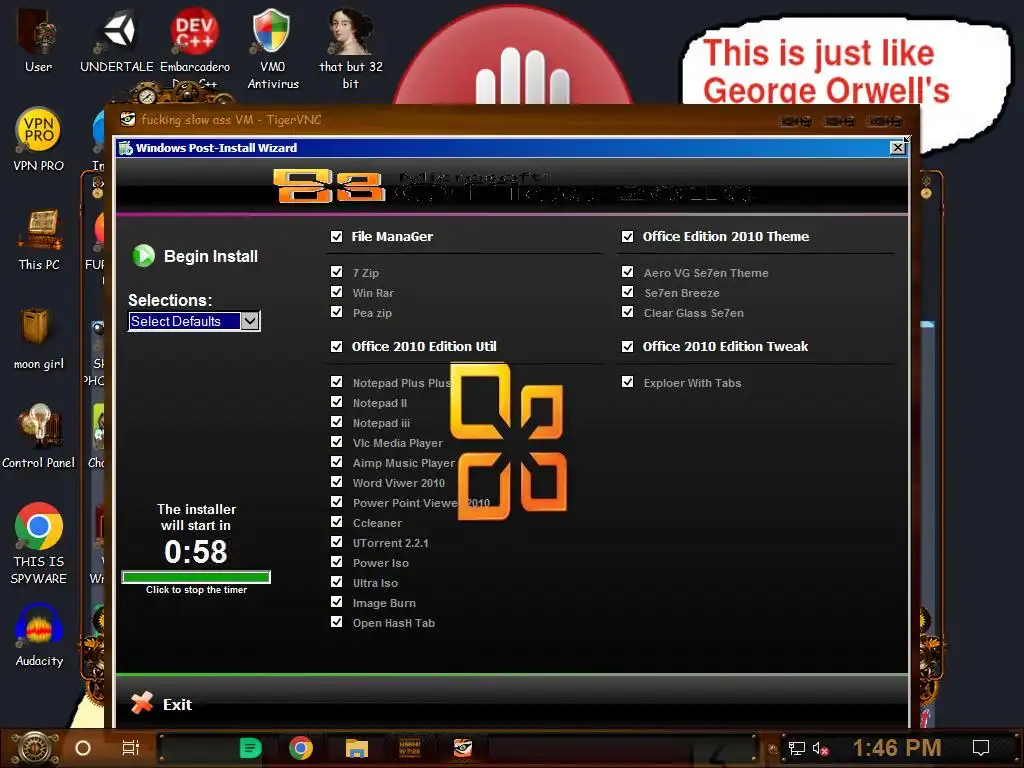Uncheck the File ManaGer group checkbox
This screenshot has width=1024, height=768.
(336, 236)
